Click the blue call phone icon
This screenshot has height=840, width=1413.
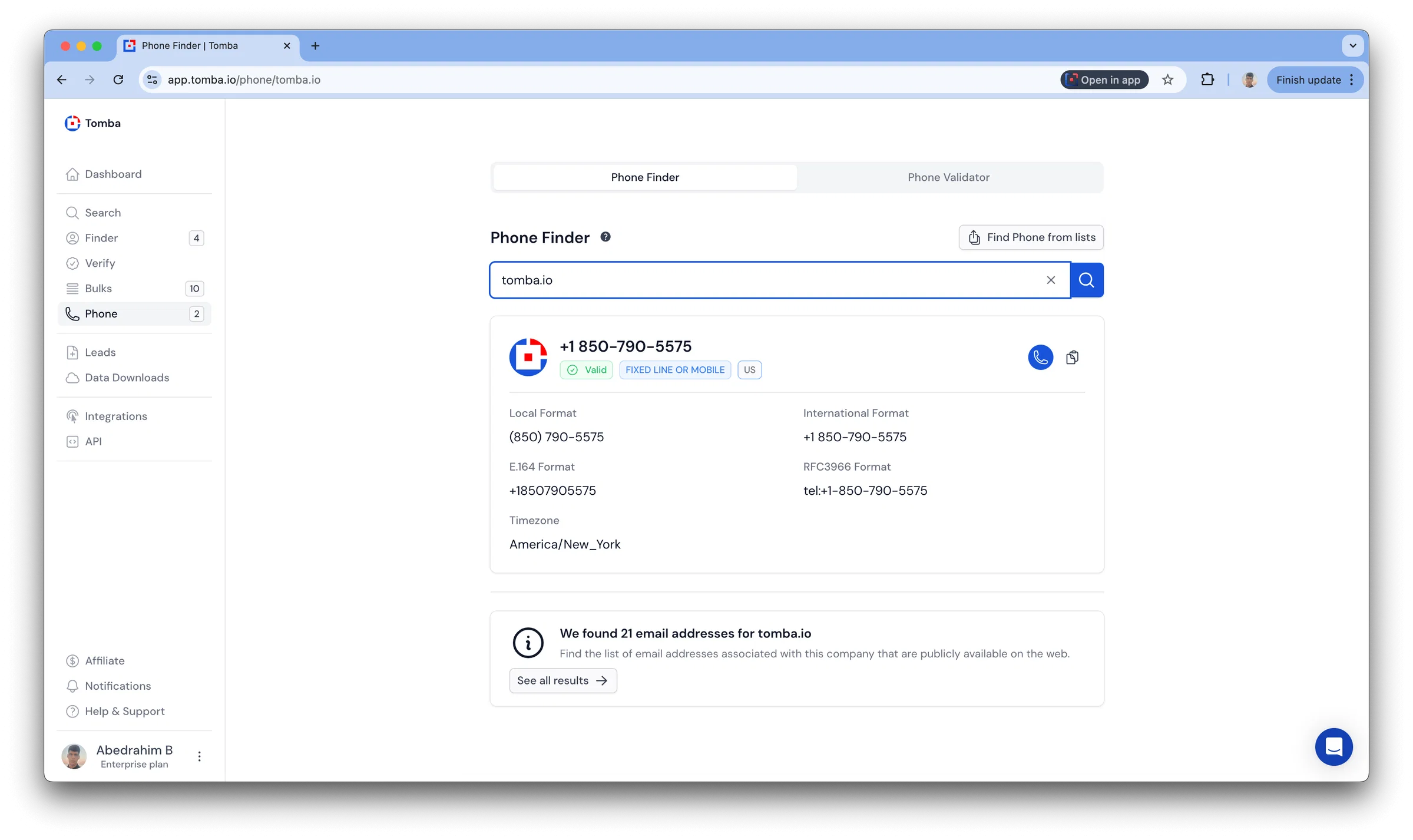(x=1041, y=358)
